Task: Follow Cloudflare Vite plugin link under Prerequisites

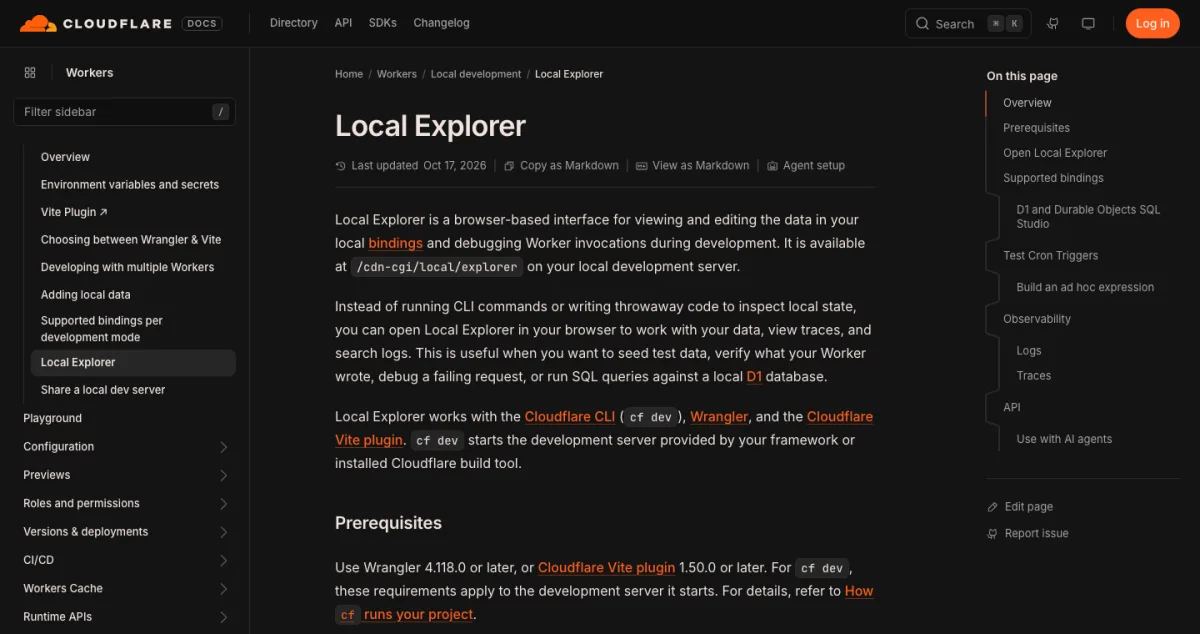Action: click(x=606, y=567)
